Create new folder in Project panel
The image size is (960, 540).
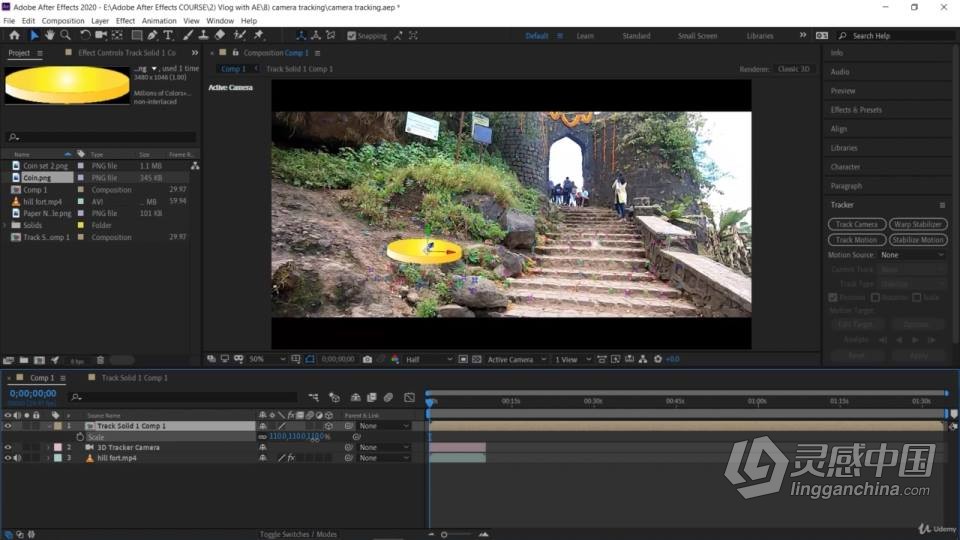click(24, 361)
